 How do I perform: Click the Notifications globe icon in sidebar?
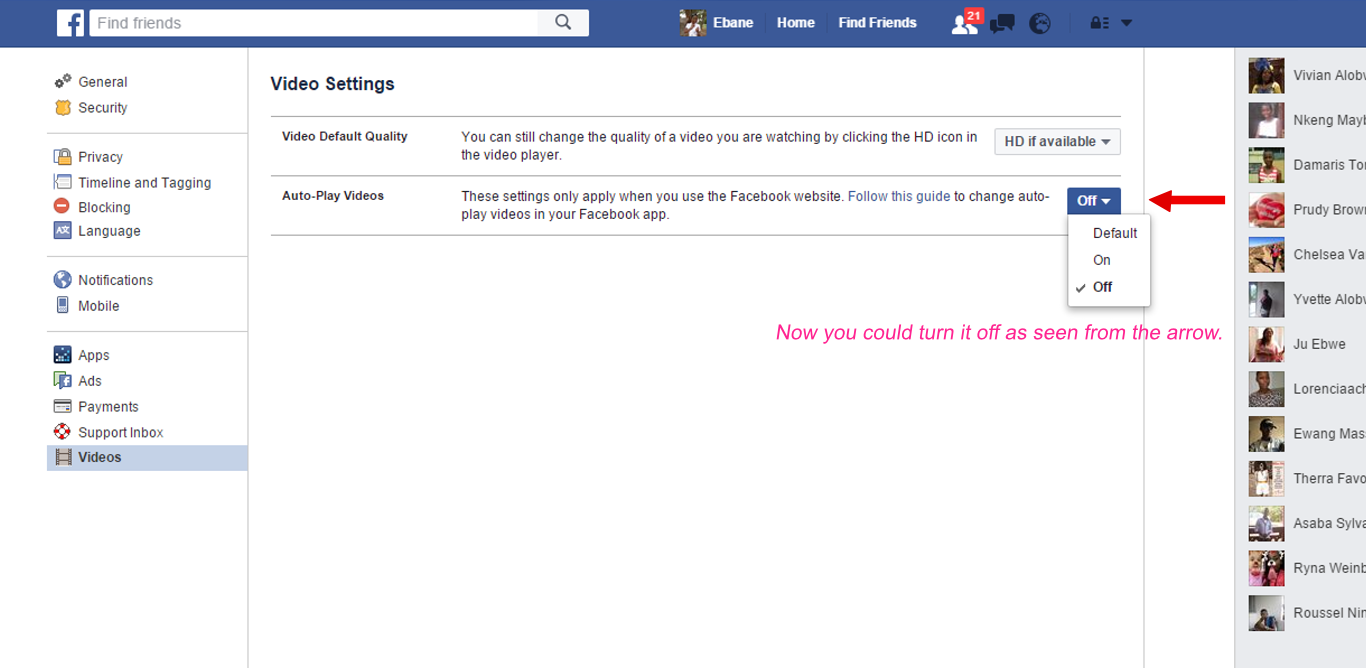63,280
